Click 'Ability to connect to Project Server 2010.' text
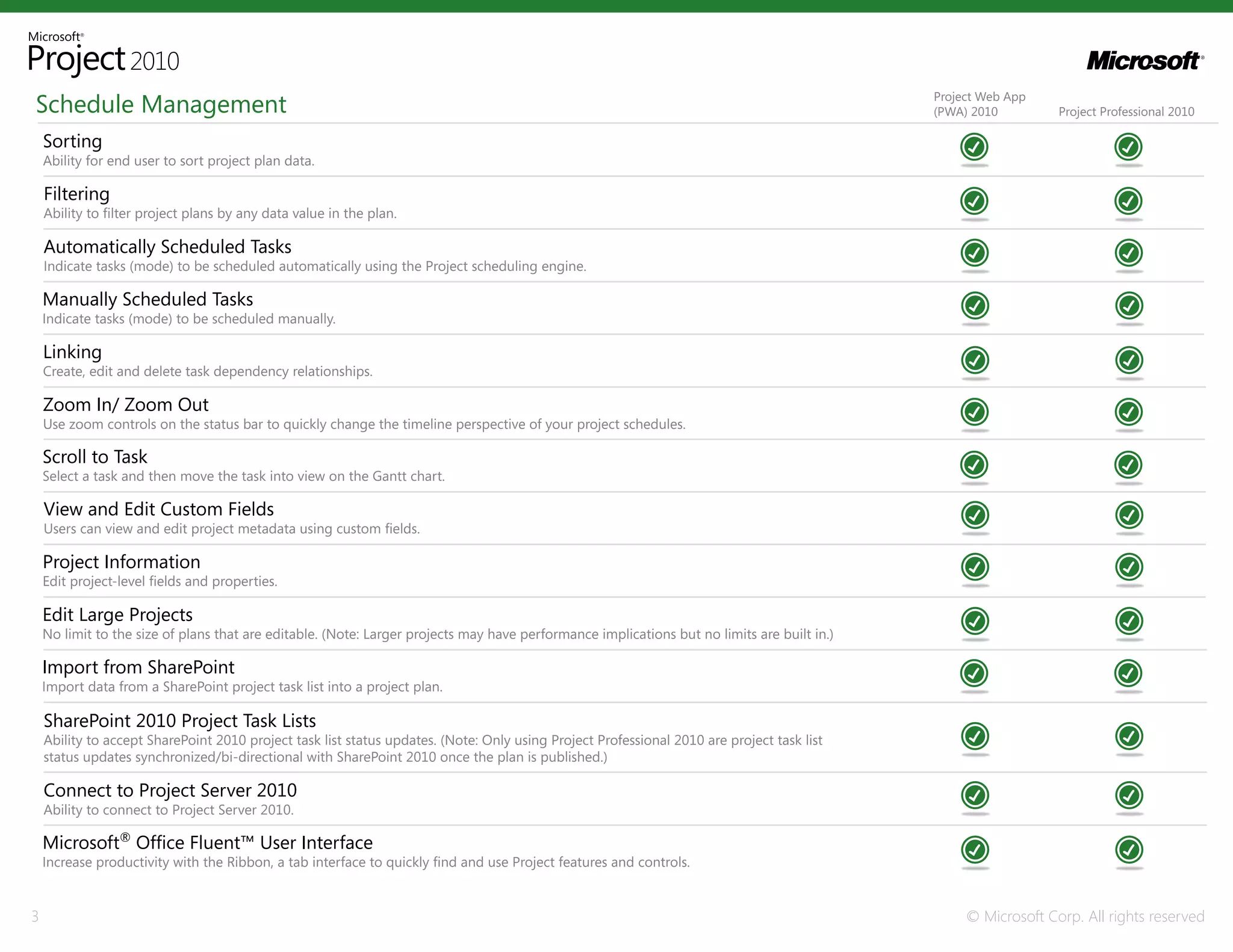 [x=169, y=810]
